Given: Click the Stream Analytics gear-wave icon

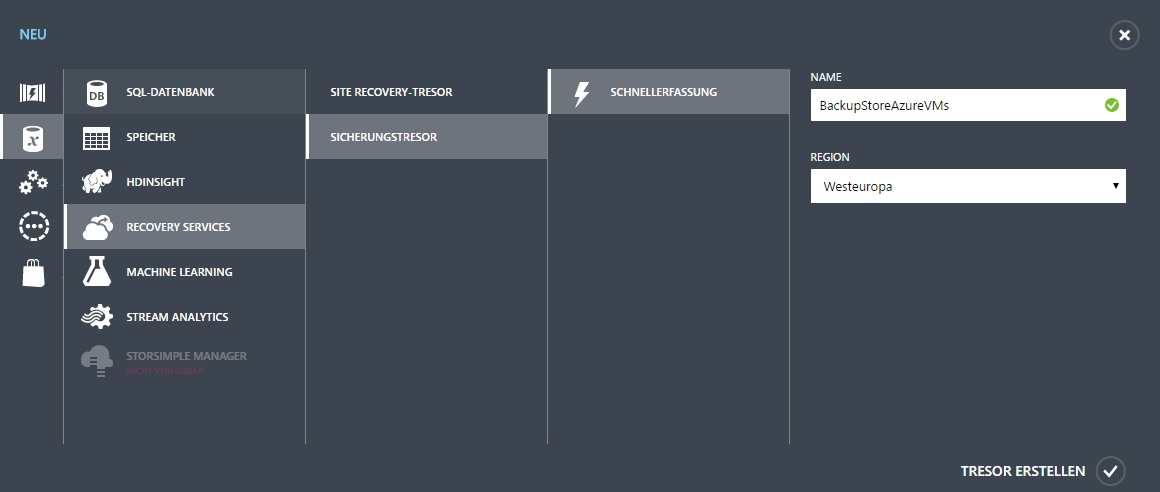Looking at the screenshot, I should (x=97, y=317).
